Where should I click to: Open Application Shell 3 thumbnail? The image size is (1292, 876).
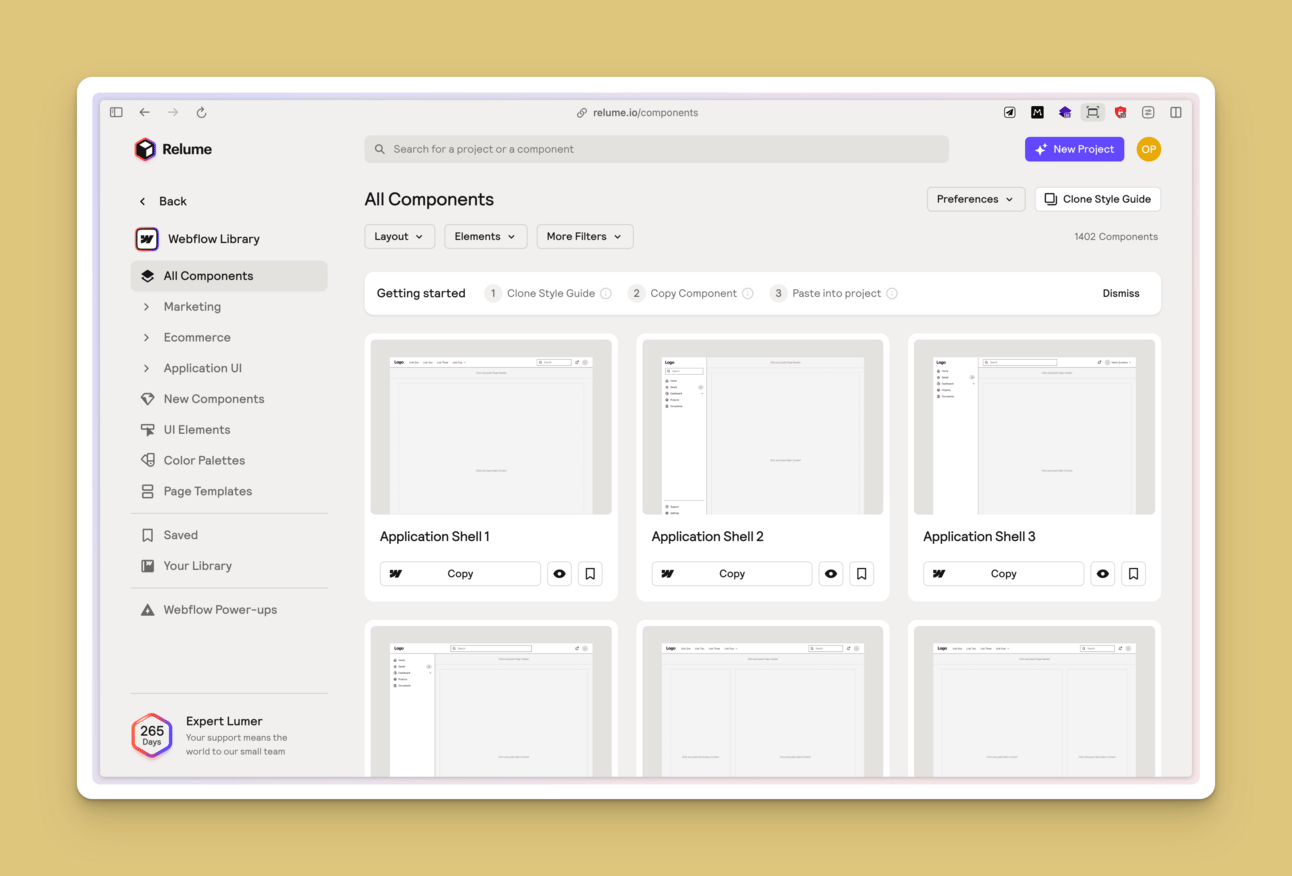pyautogui.click(x=1034, y=427)
